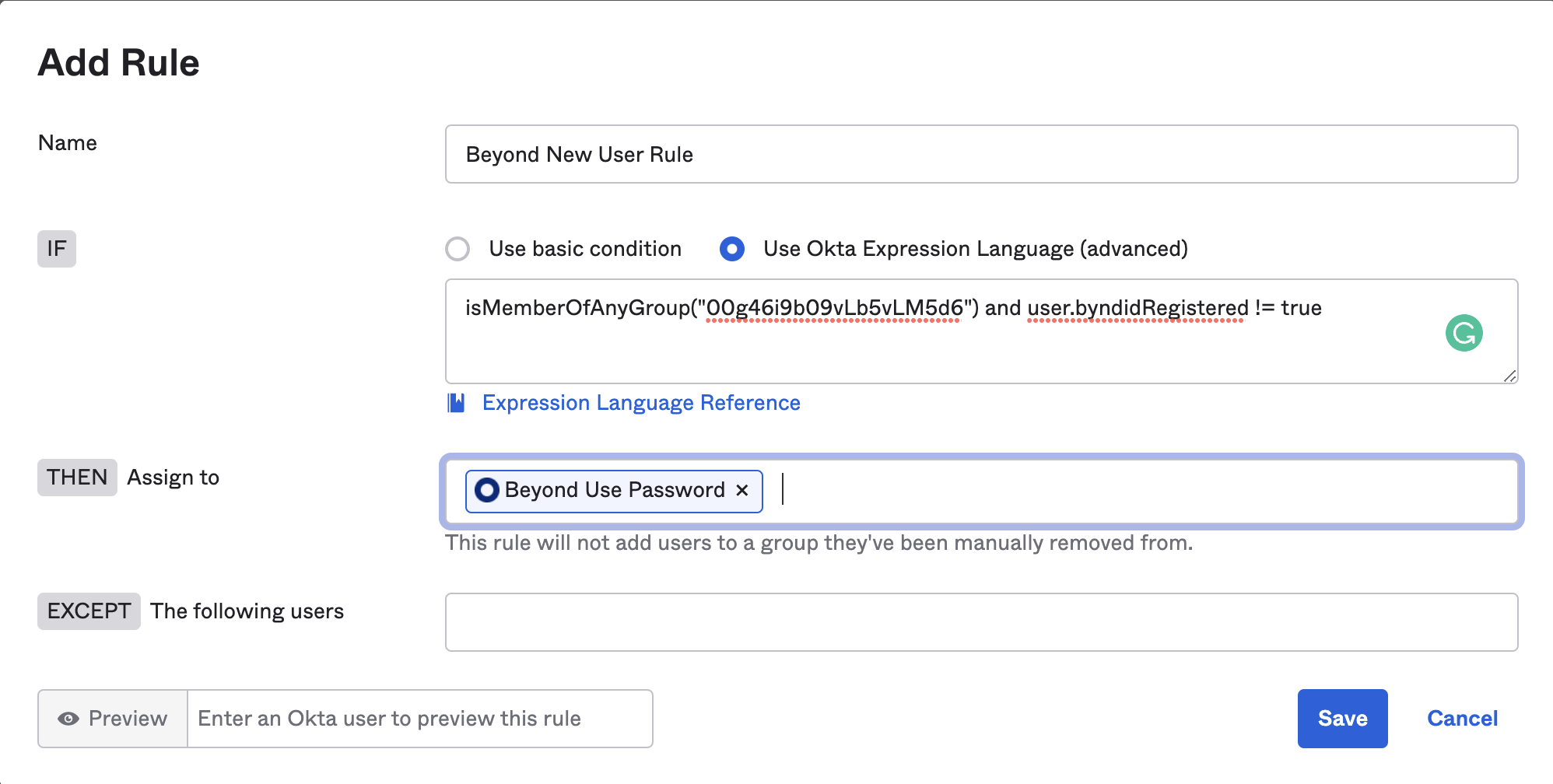This screenshot has width=1553, height=784.
Task: Focus the Name field with Beyond New User Rule
Action: pos(980,154)
